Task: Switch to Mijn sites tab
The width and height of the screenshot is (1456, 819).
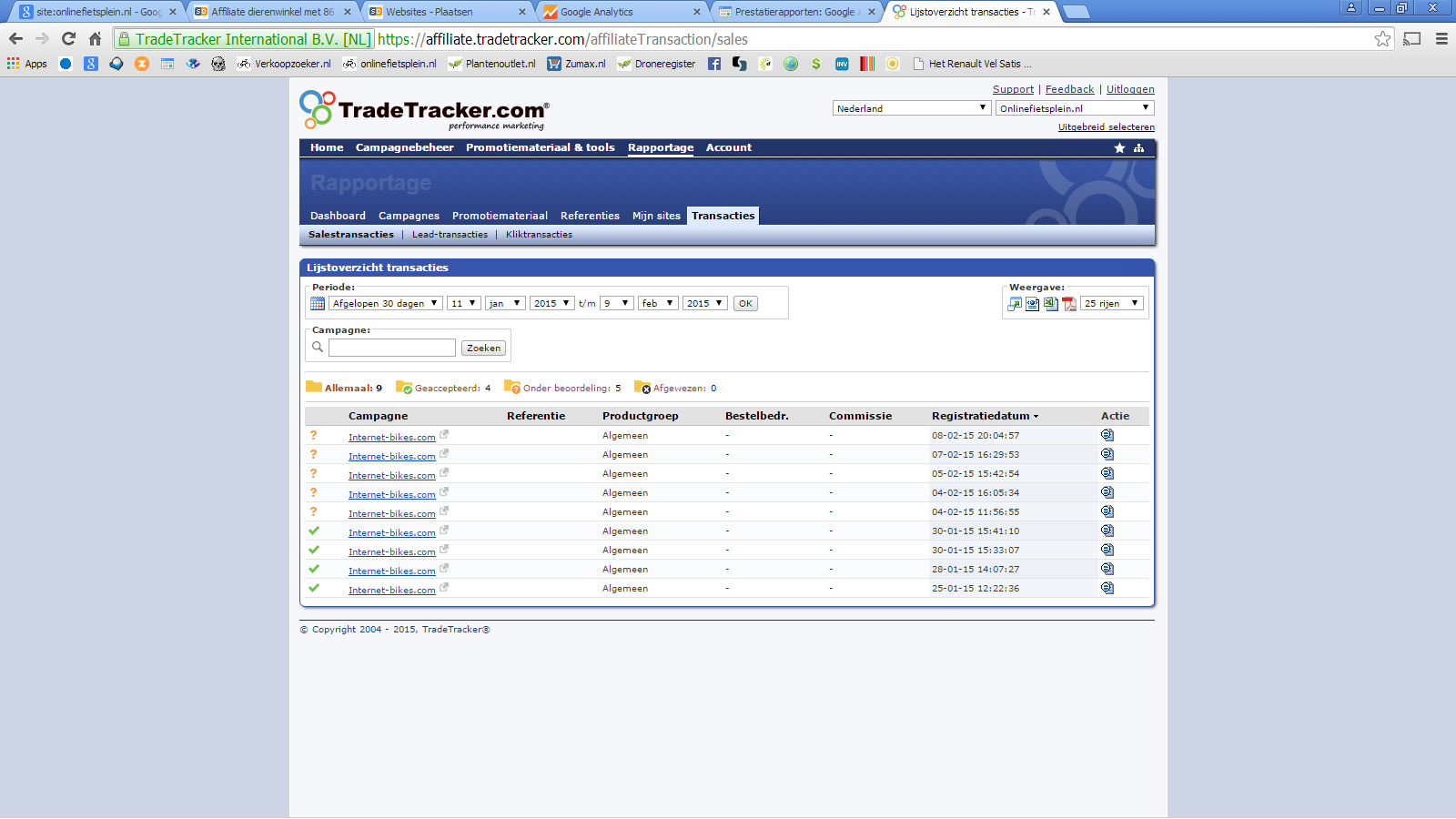Action: tap(656, 216)
